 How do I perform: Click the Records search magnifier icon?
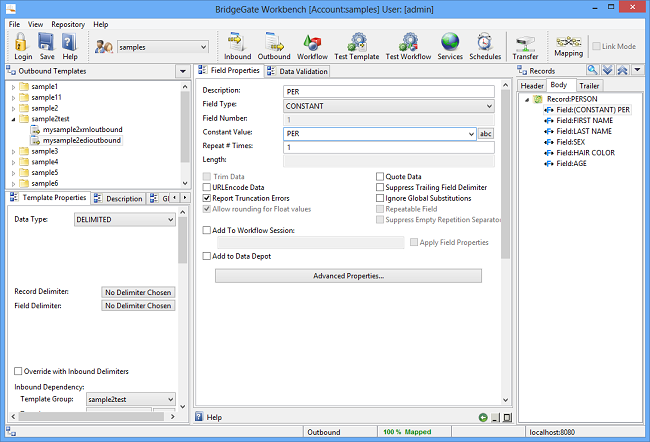(x=592, y=70)
